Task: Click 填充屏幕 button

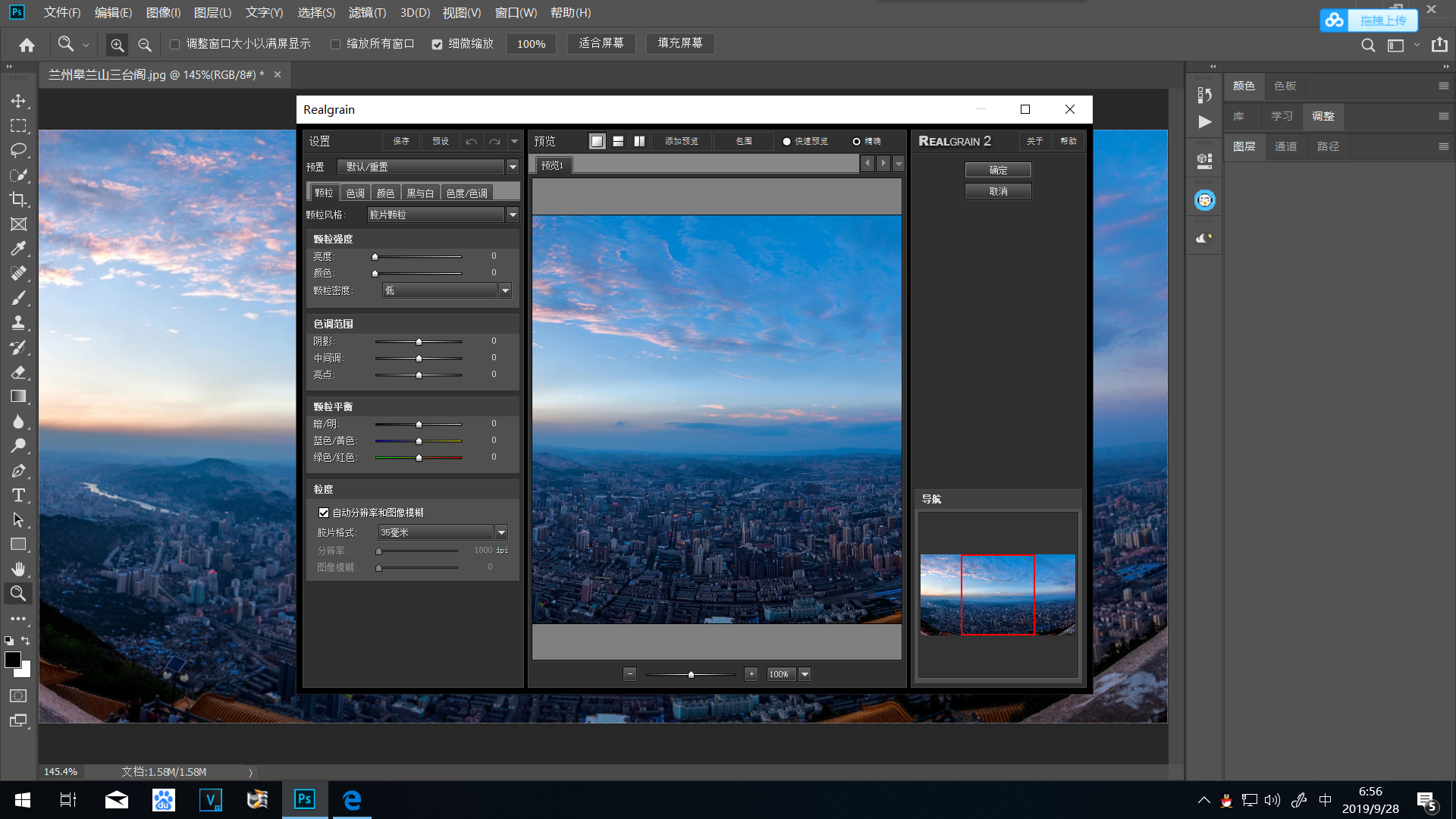Action: point(680,43)
